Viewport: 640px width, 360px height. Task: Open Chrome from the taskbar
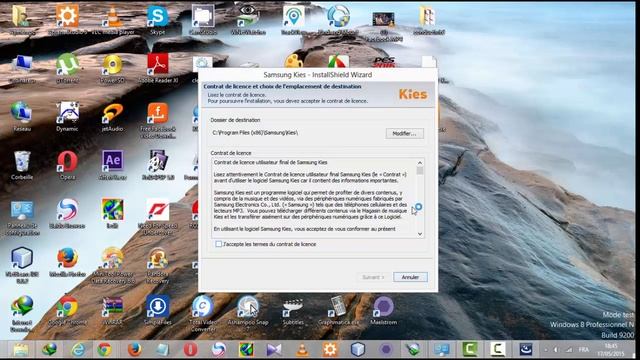point(104,349)
